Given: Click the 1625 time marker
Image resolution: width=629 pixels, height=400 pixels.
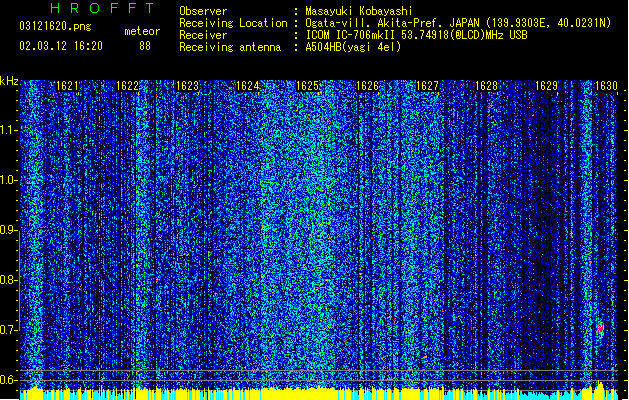Looking at the screenshot, I should 307,86.
